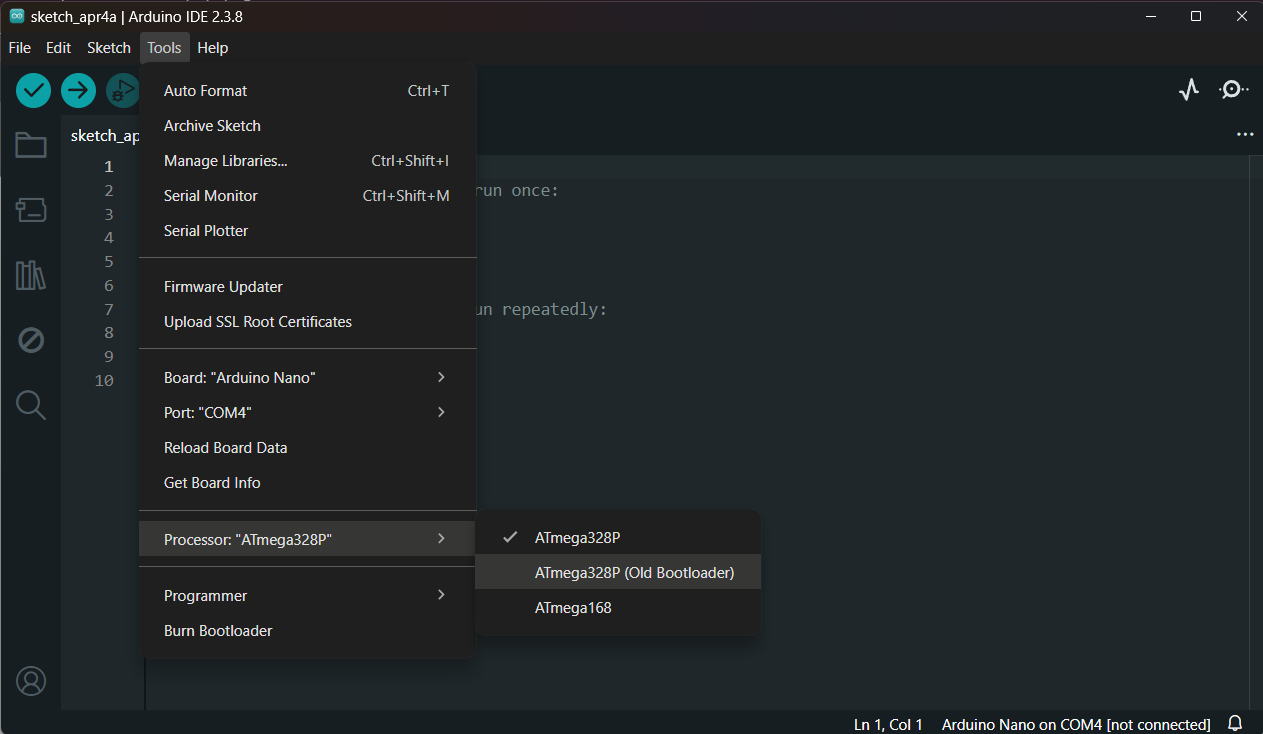Open the Serial Plotter waveform icon
Viewport: 1263px width, 734px height.
click(1188, 90)
